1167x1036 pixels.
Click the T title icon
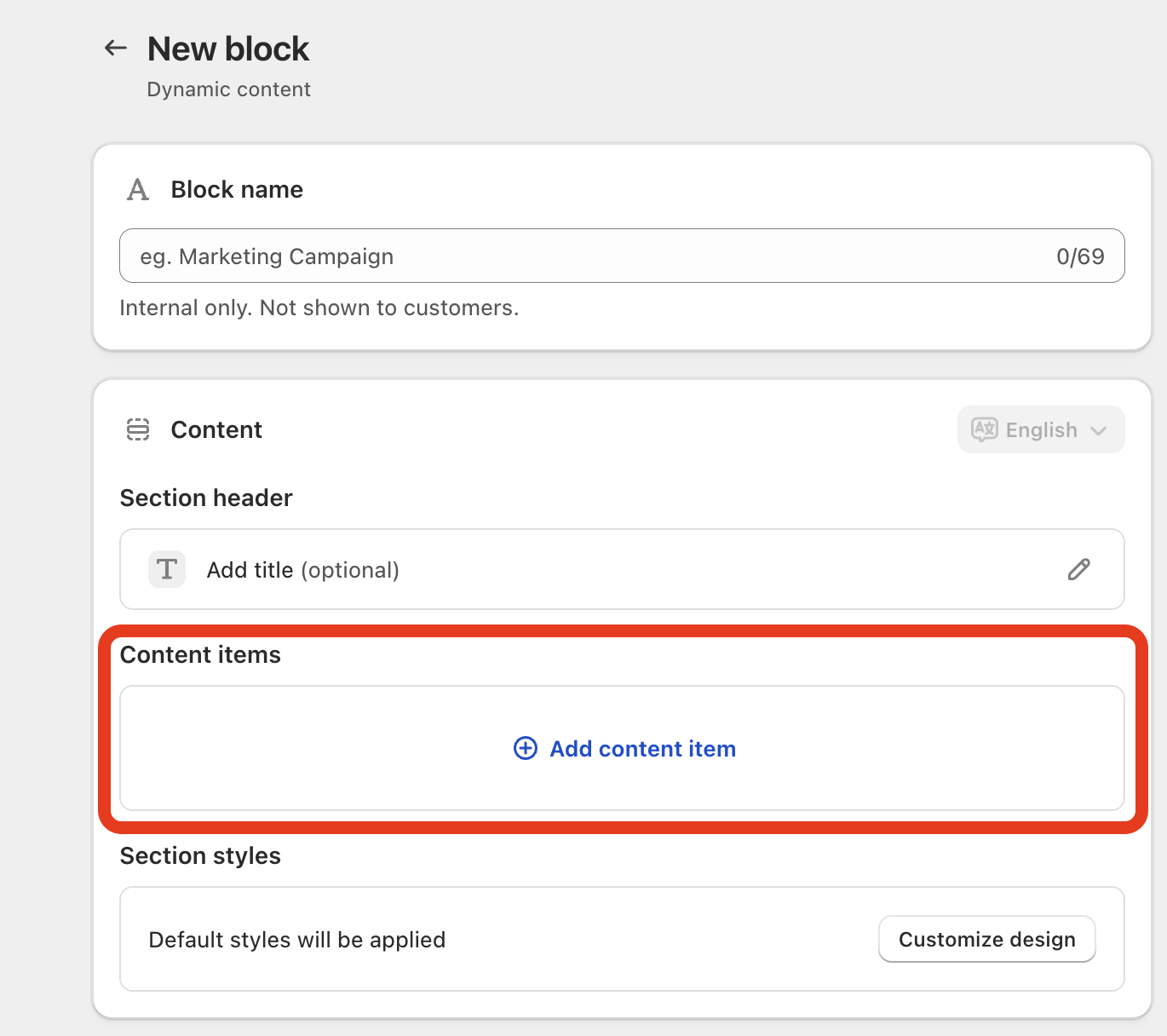[x=167, y=569]
